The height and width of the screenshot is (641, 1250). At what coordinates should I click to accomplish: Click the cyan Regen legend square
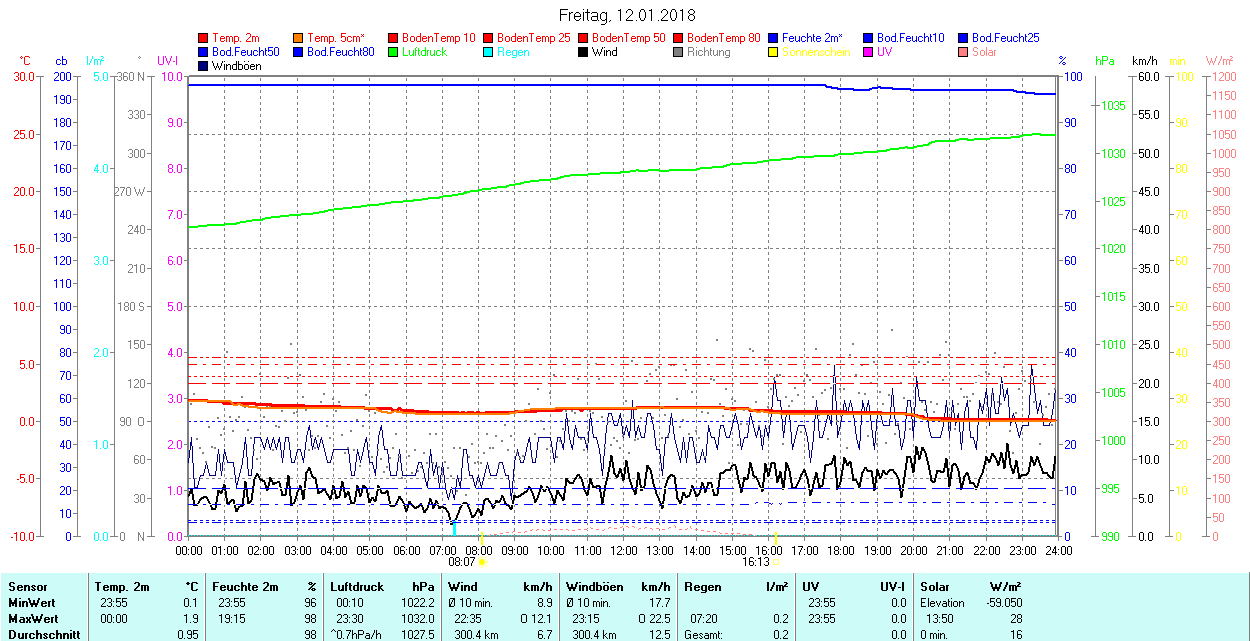click(488, 52)
